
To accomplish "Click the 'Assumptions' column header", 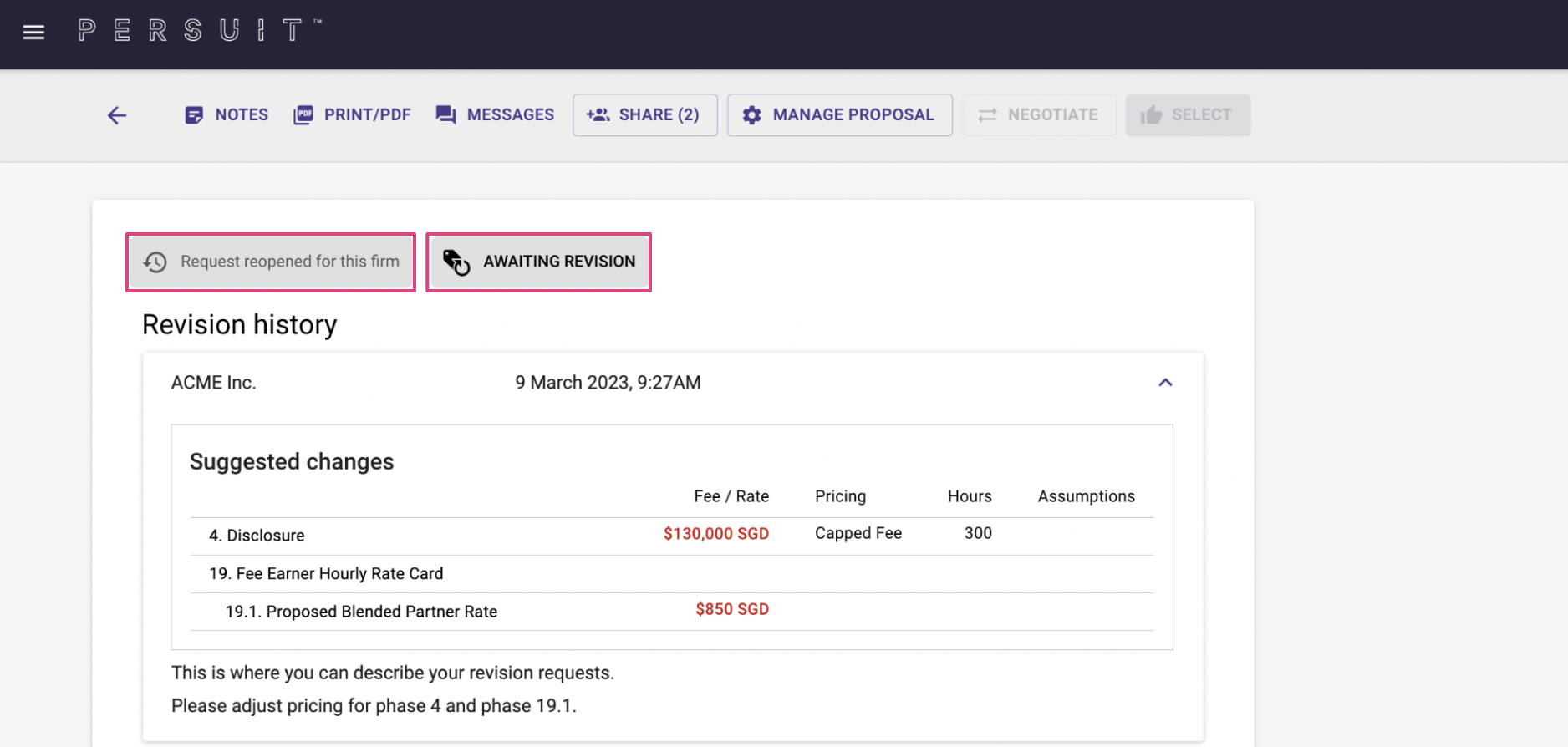I will click(x=1087, y=496).
